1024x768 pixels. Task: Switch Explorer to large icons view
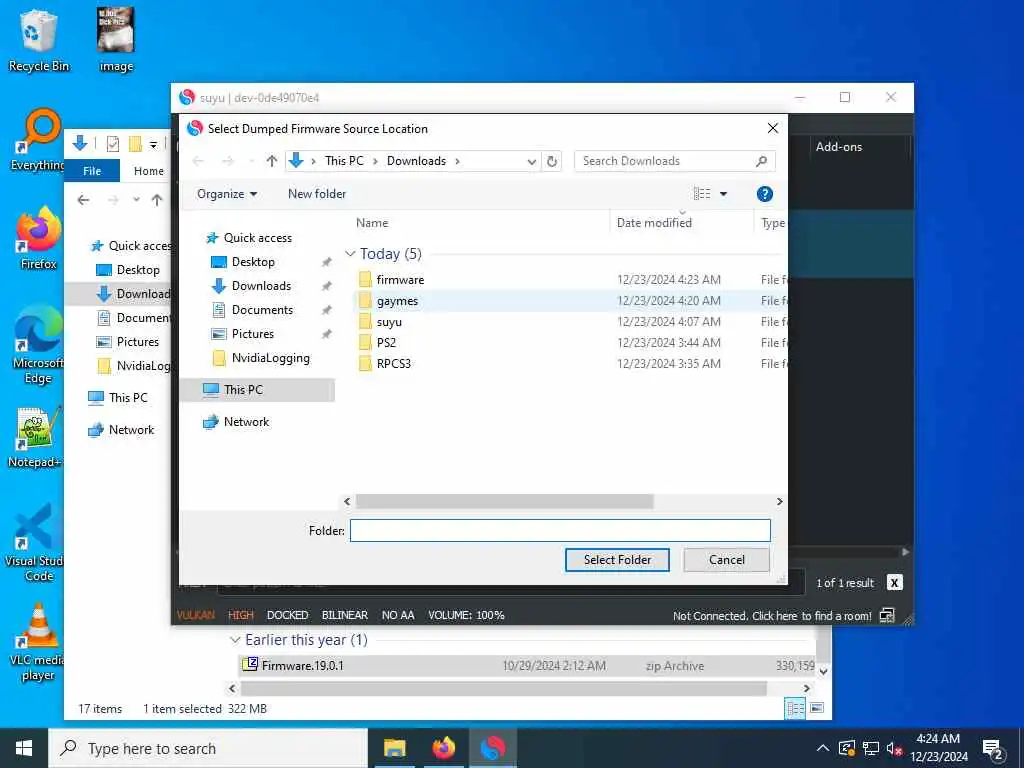[x=816, y=708]
